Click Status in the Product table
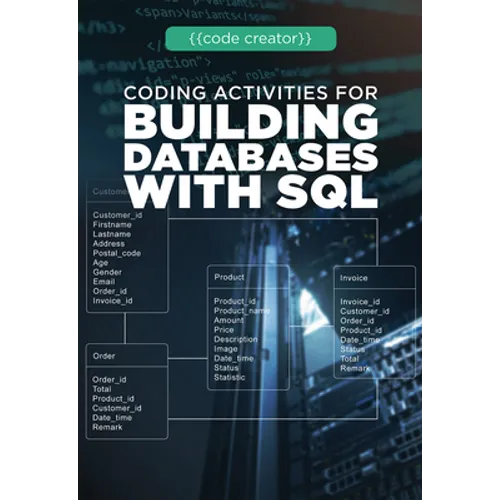This screenshot has height=500, width=500. (226, 368)
